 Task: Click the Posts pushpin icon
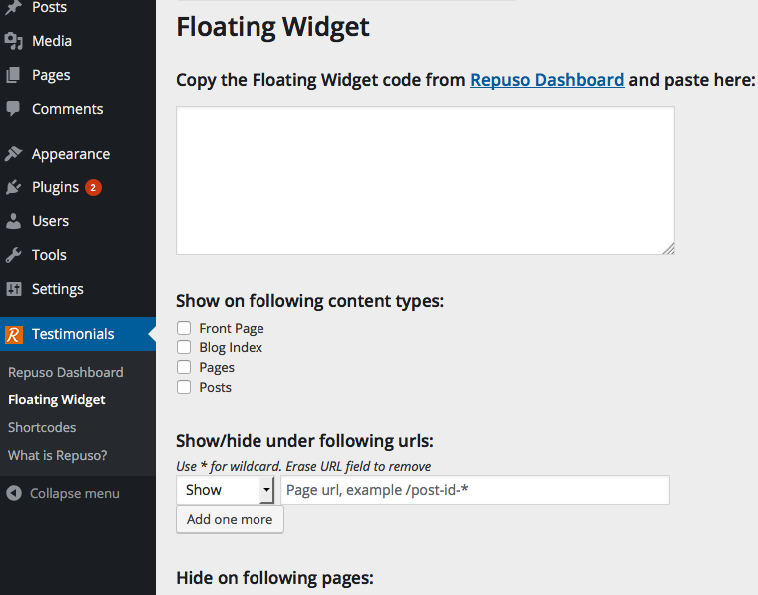pyautogui.click(x=14, y=7)
